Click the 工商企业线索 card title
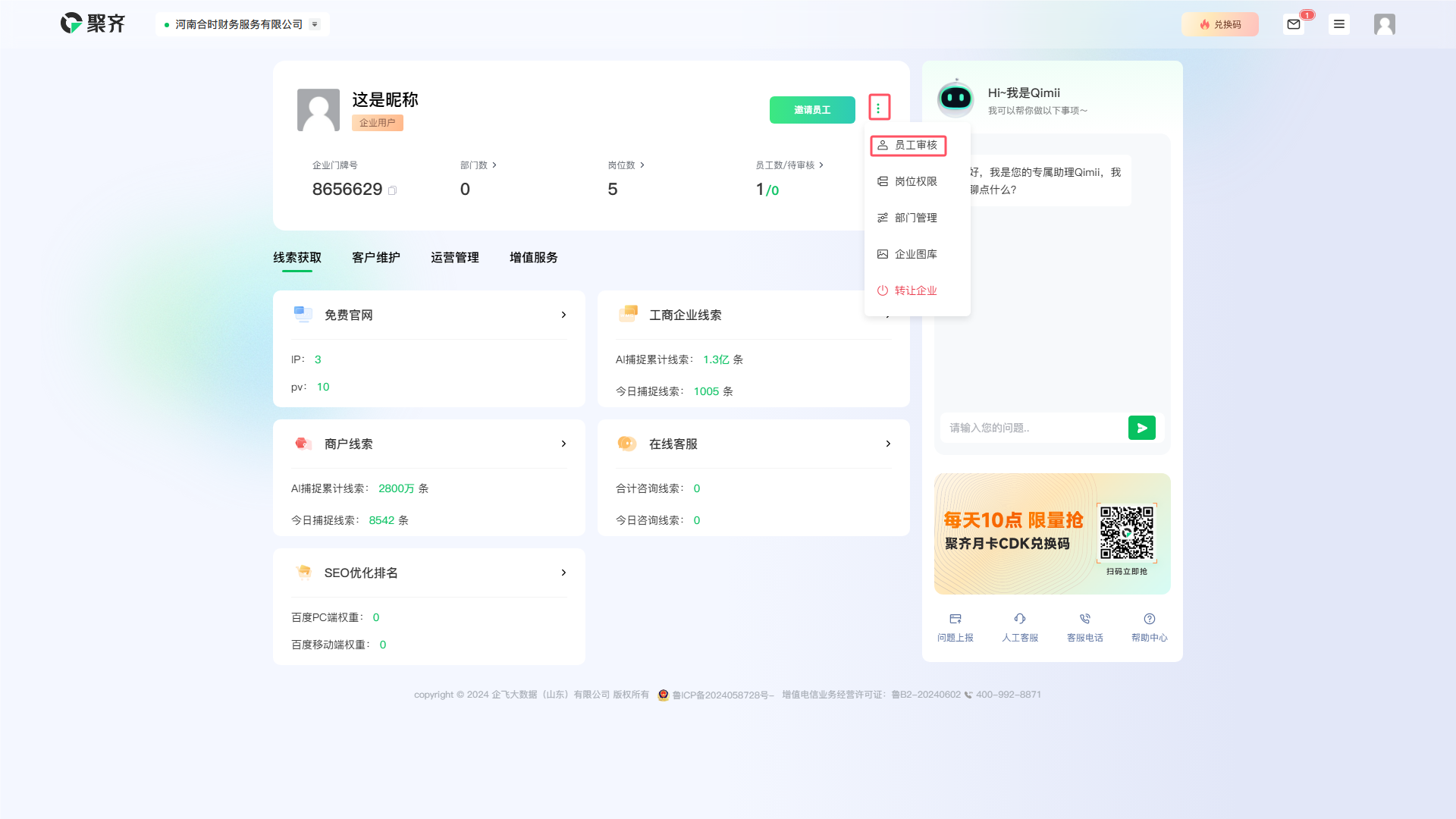Viewport: 1456px width, 819px height. [x=686, y=315]
